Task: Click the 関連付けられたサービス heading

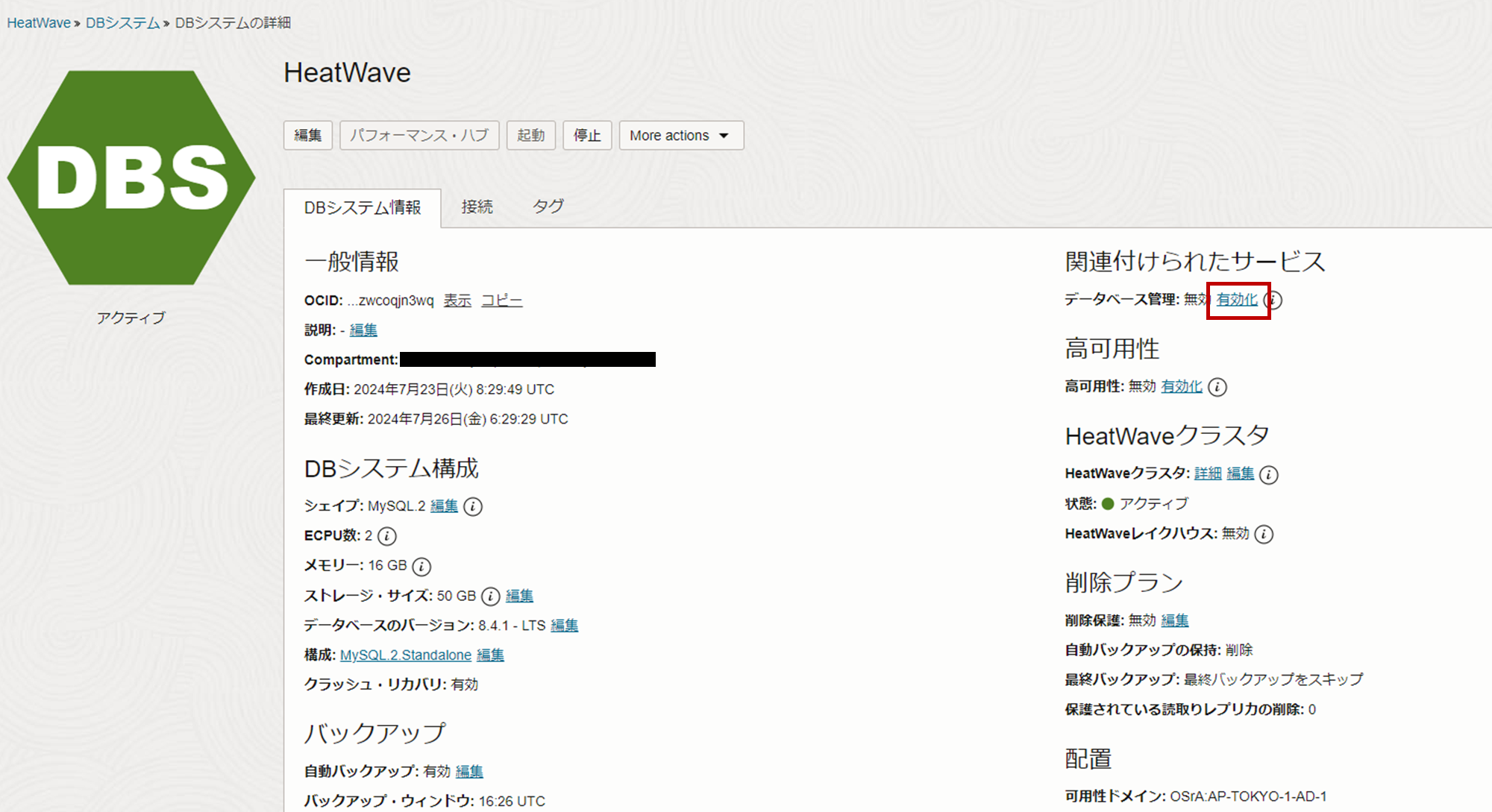Action: (x=1194, y=262)
